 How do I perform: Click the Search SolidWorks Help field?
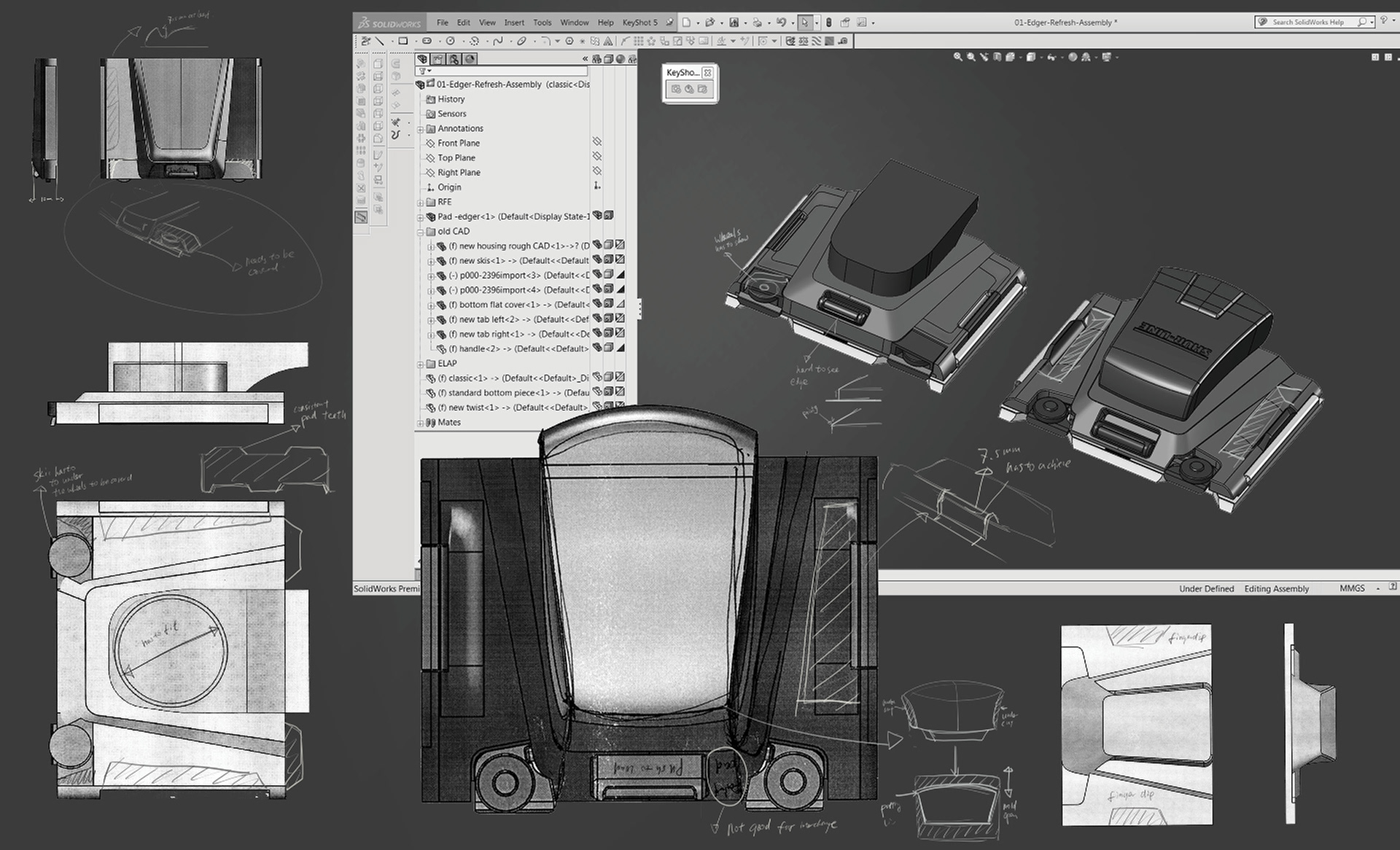[x=1308, y=23]
